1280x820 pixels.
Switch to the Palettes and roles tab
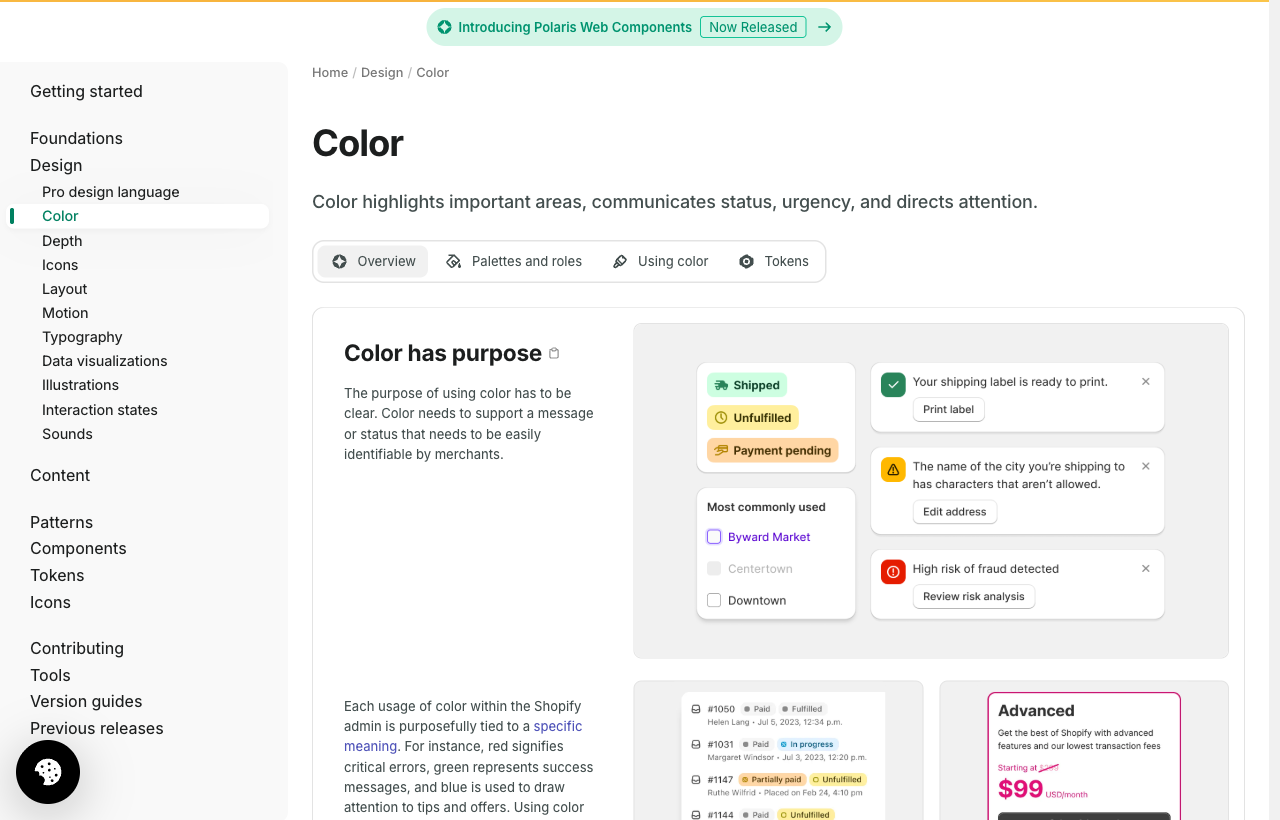tap(514, 261)
